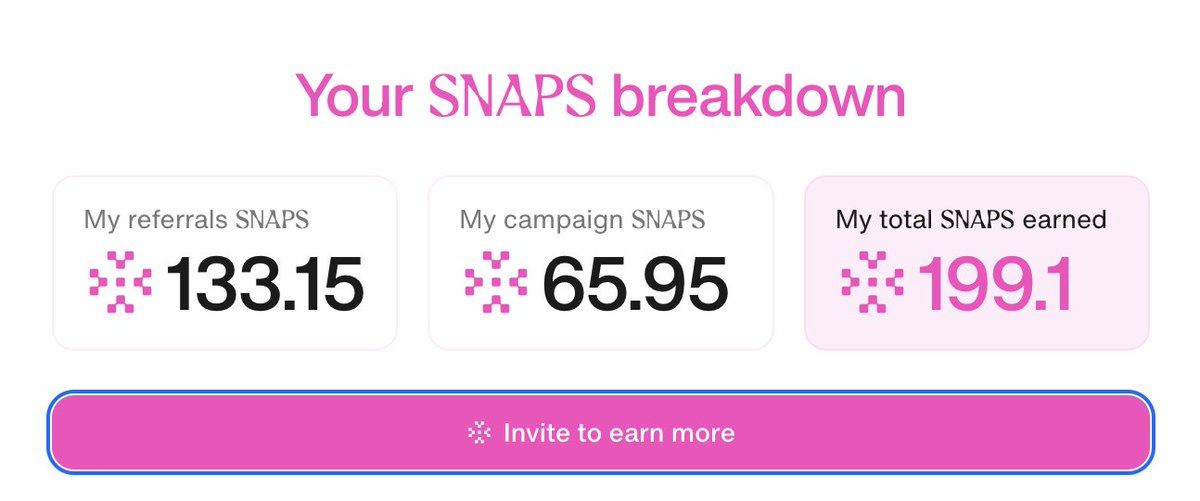
Task: Click the "My referrals SNAPS" label
Action: [x=196, y=219]
